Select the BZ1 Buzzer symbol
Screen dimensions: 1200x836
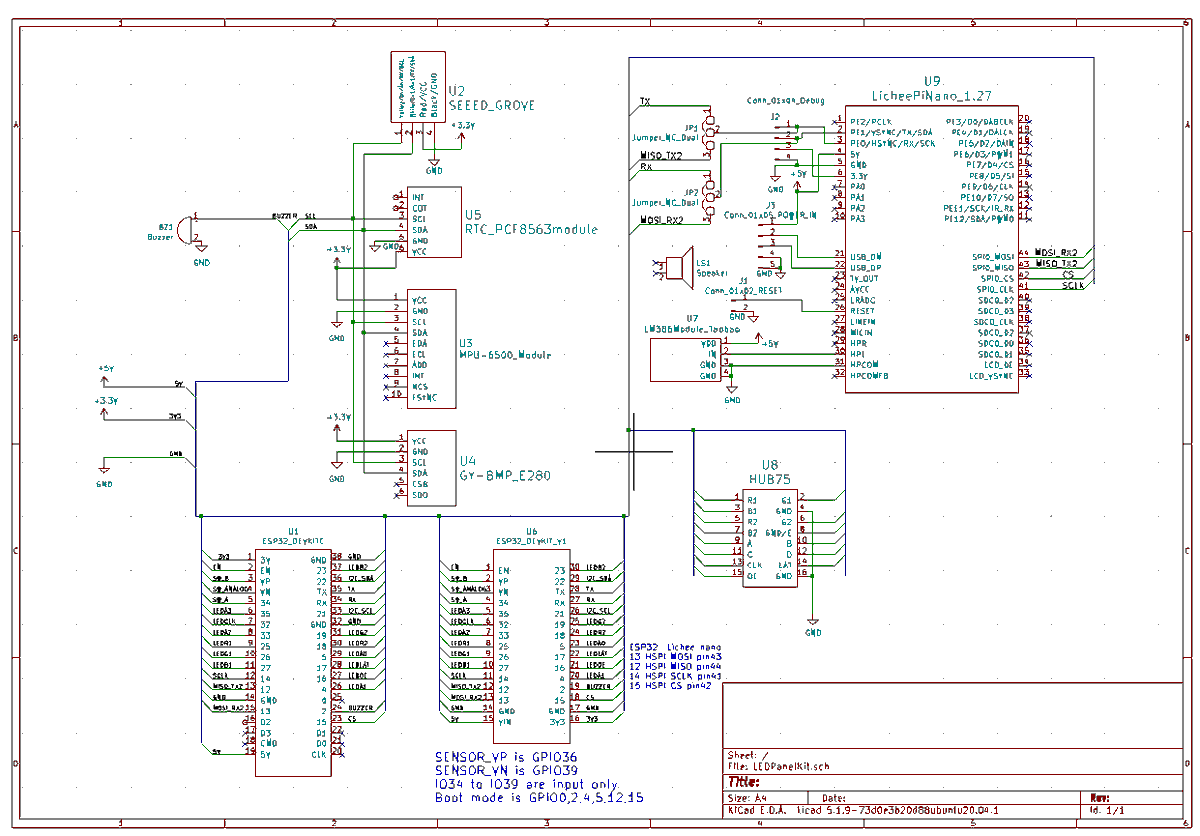(x=185, y=229)
